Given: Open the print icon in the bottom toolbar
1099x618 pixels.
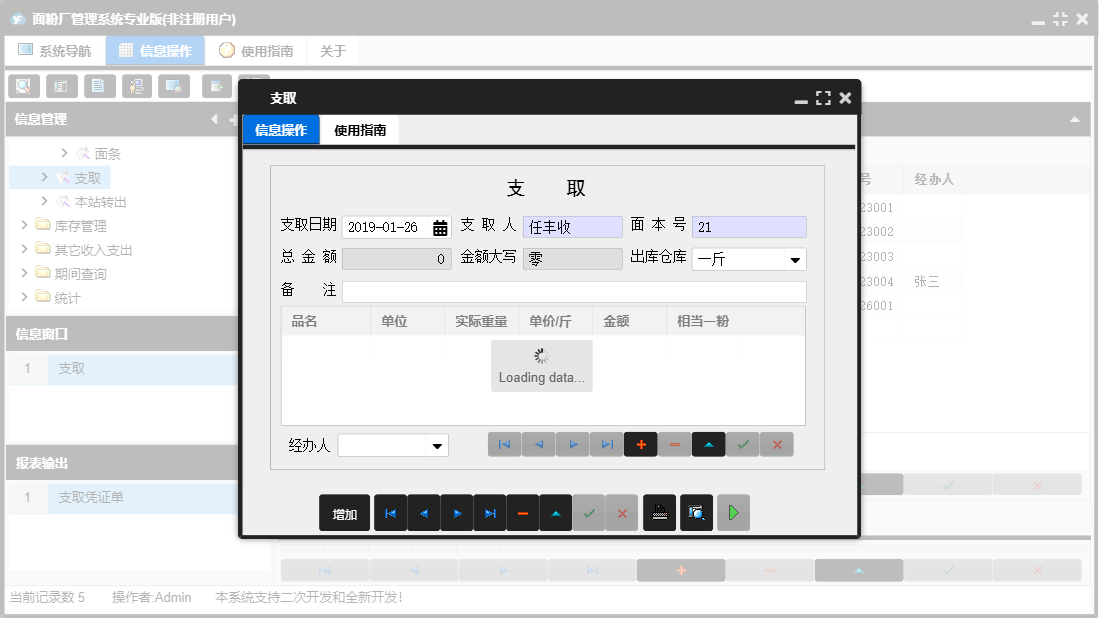Looking at the screenshot, I should [x=659, y=512].
